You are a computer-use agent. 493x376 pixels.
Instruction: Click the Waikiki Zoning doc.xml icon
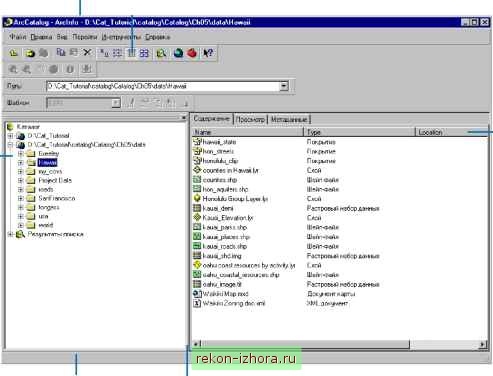(x=197, y=303)
